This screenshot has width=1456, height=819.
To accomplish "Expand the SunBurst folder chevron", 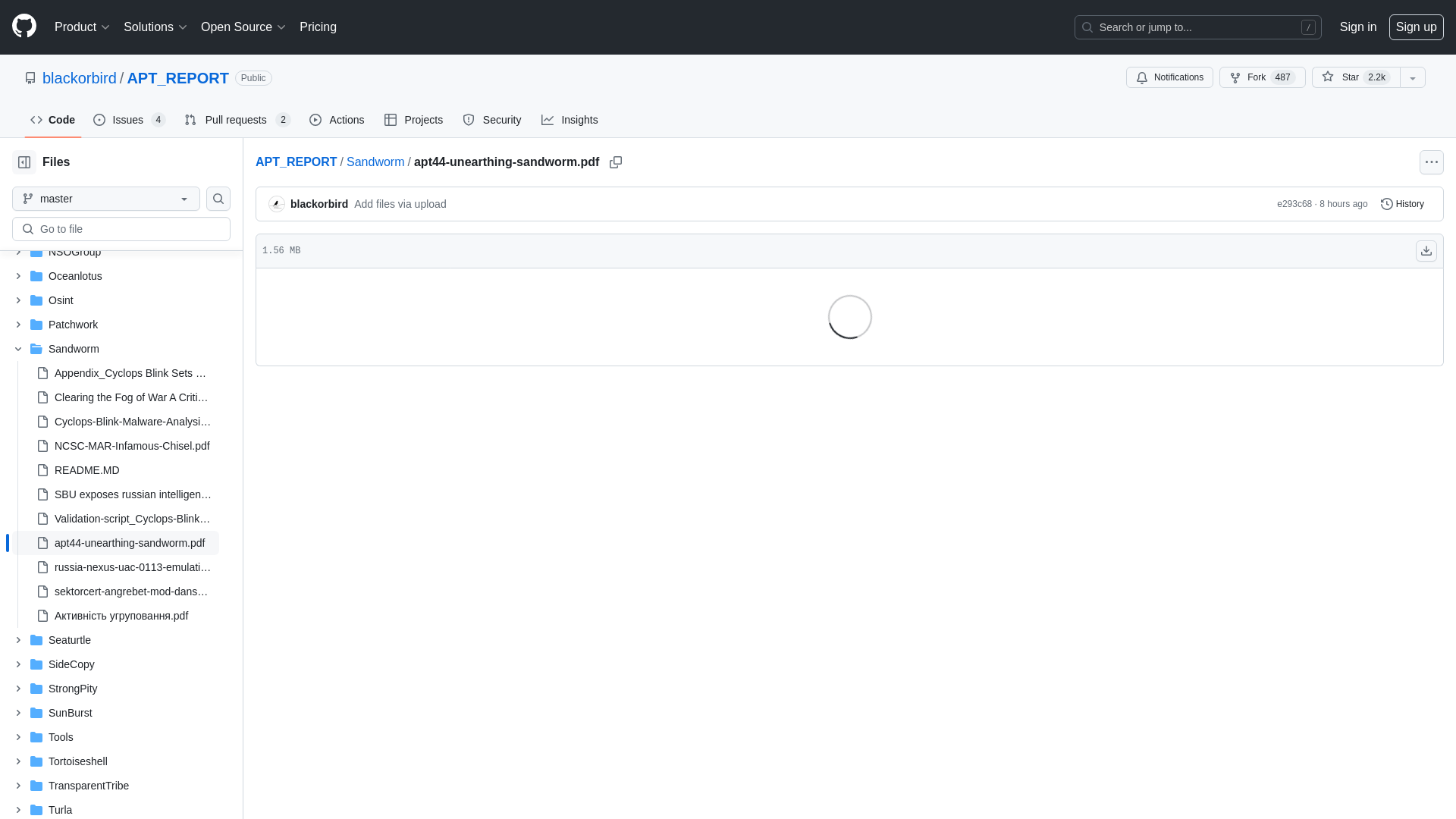I will coord(18,713).
